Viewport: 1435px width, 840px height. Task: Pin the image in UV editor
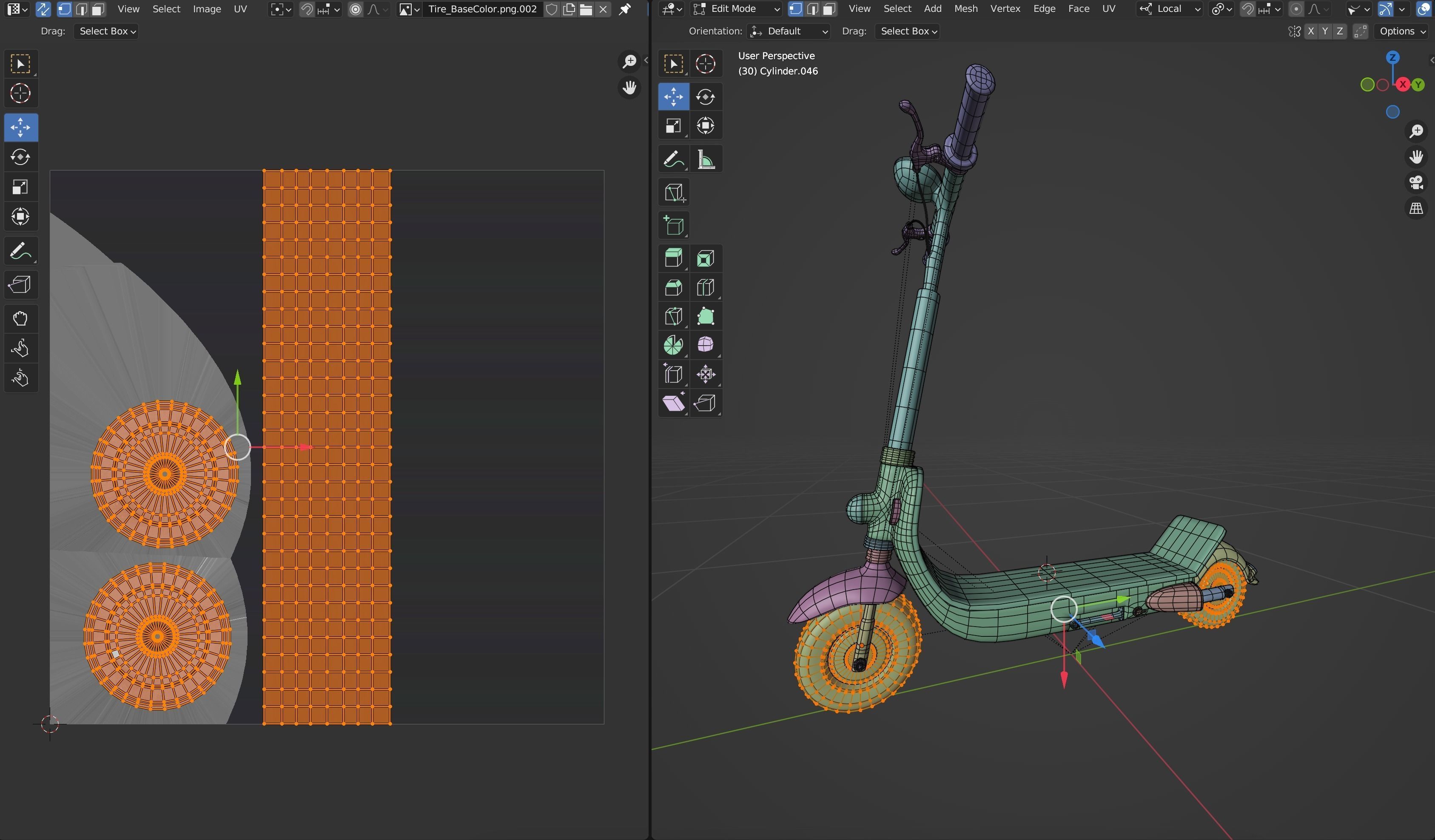tap(625, 9)
